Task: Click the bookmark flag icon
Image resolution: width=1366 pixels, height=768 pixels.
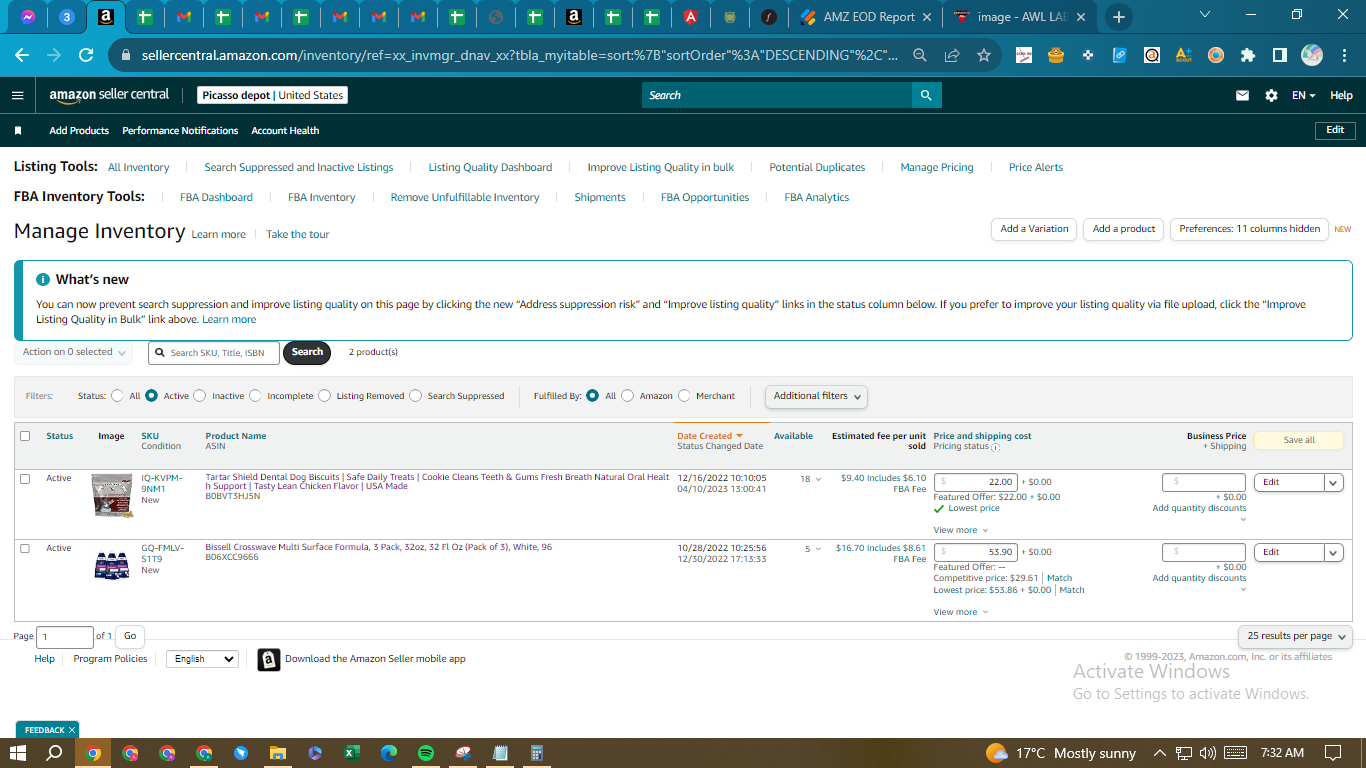Action: click(x=18, y=131)
